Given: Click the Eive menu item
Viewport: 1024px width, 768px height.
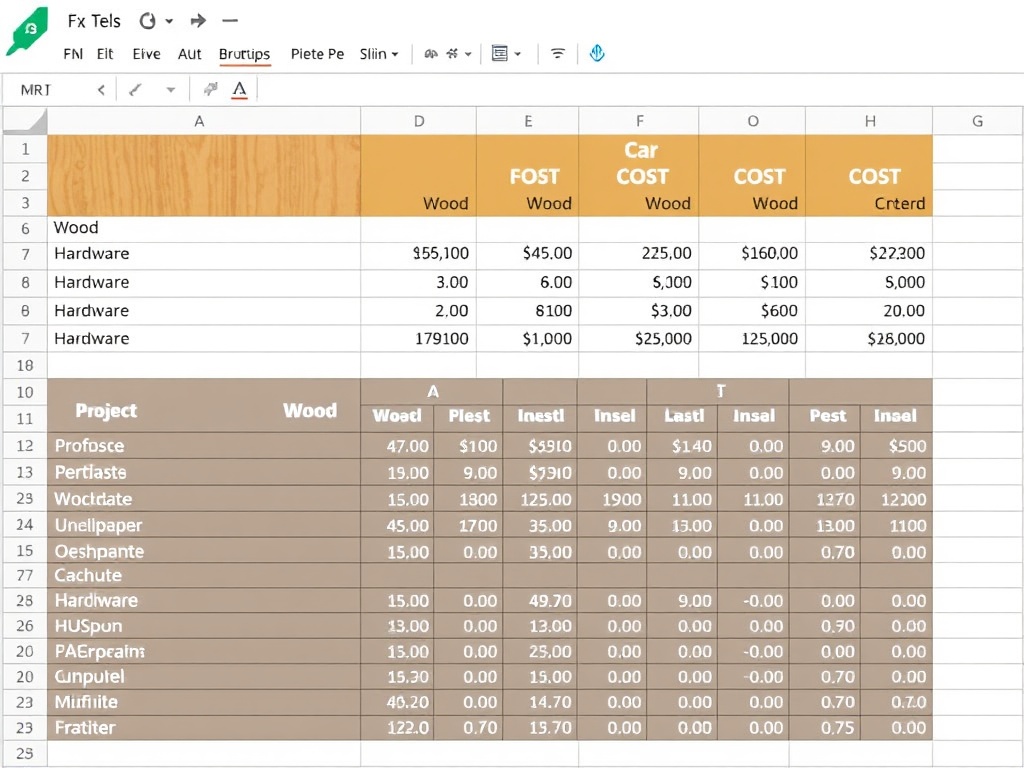Looking at the screenshot, I should pos(147,54).
